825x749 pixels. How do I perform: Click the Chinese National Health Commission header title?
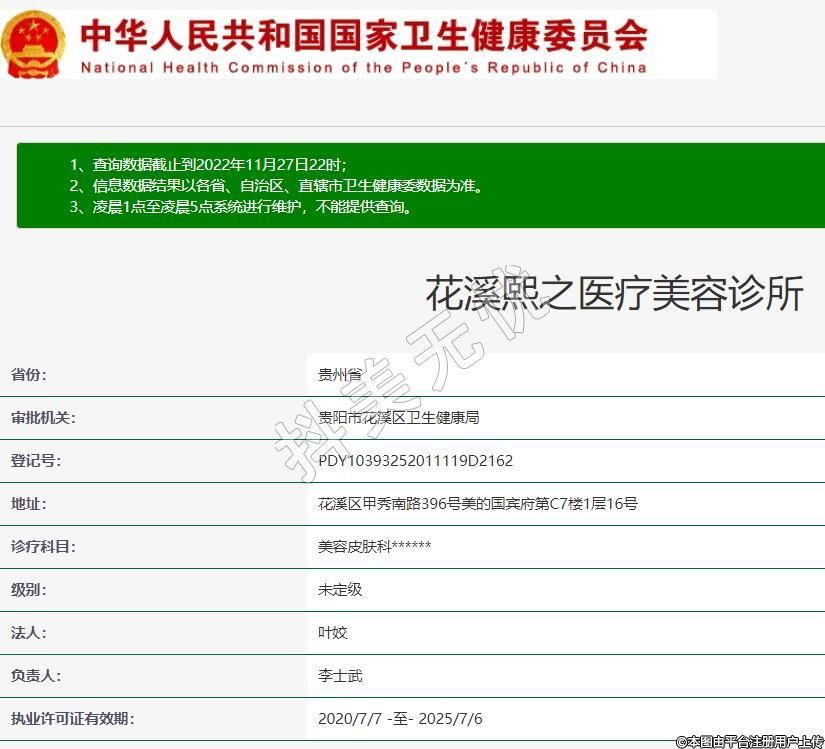pyautogui.click(x=363, y=35)
